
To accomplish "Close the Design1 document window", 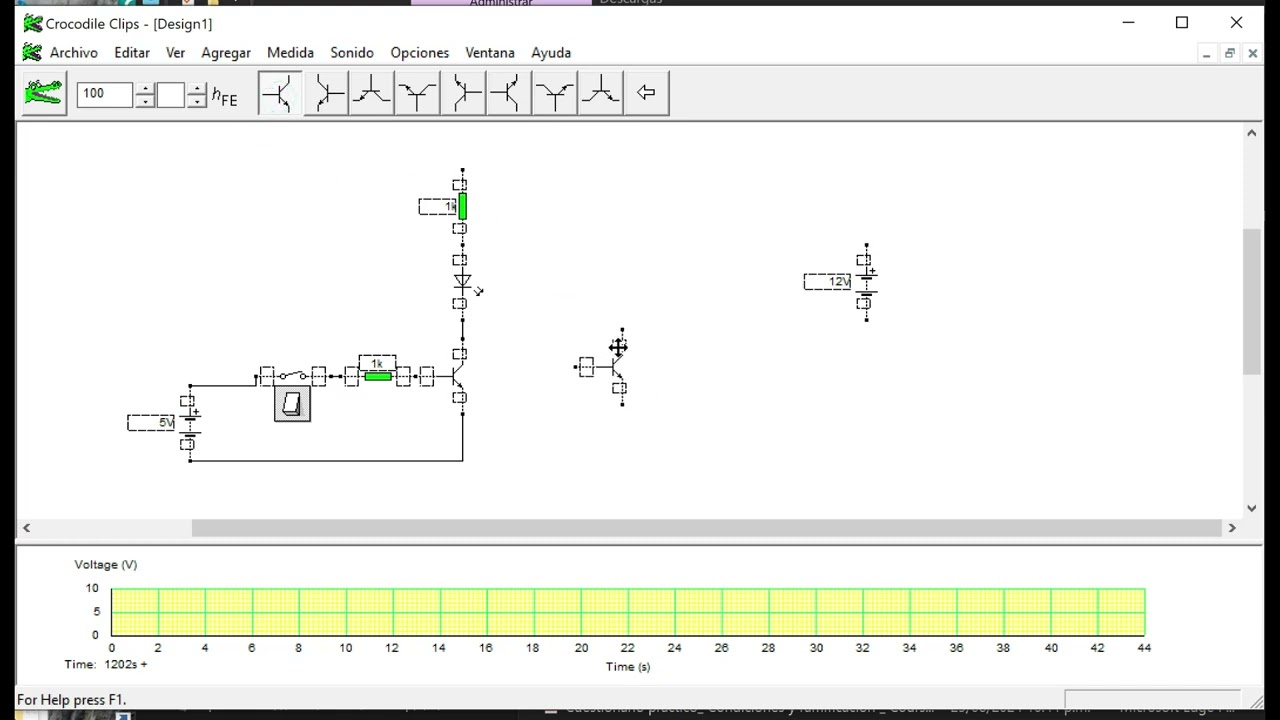I will coord(1252,53).
